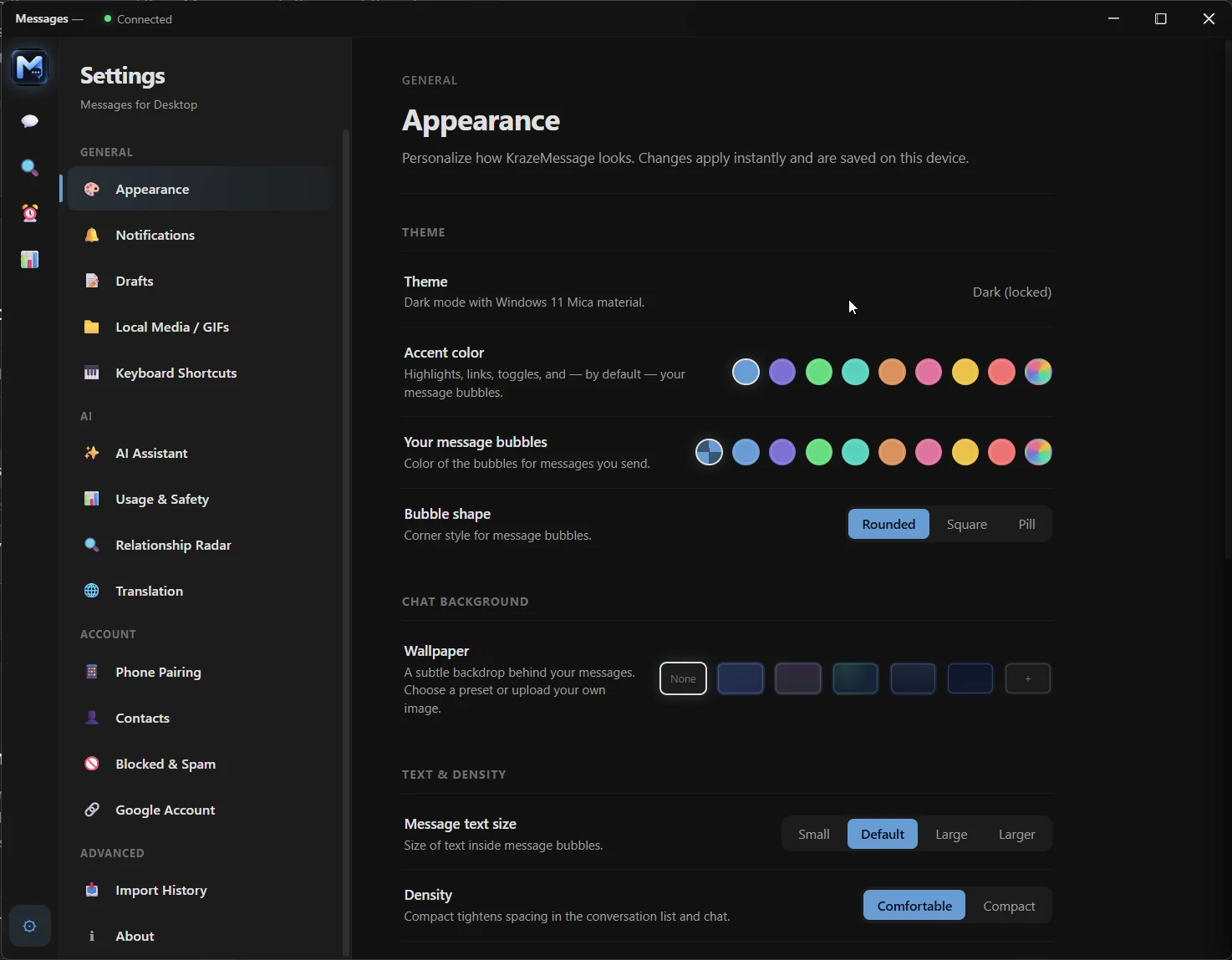This screenshot has height=960, width=1232.
Task: Pick the yellow message bubble color
Action: 965,452
